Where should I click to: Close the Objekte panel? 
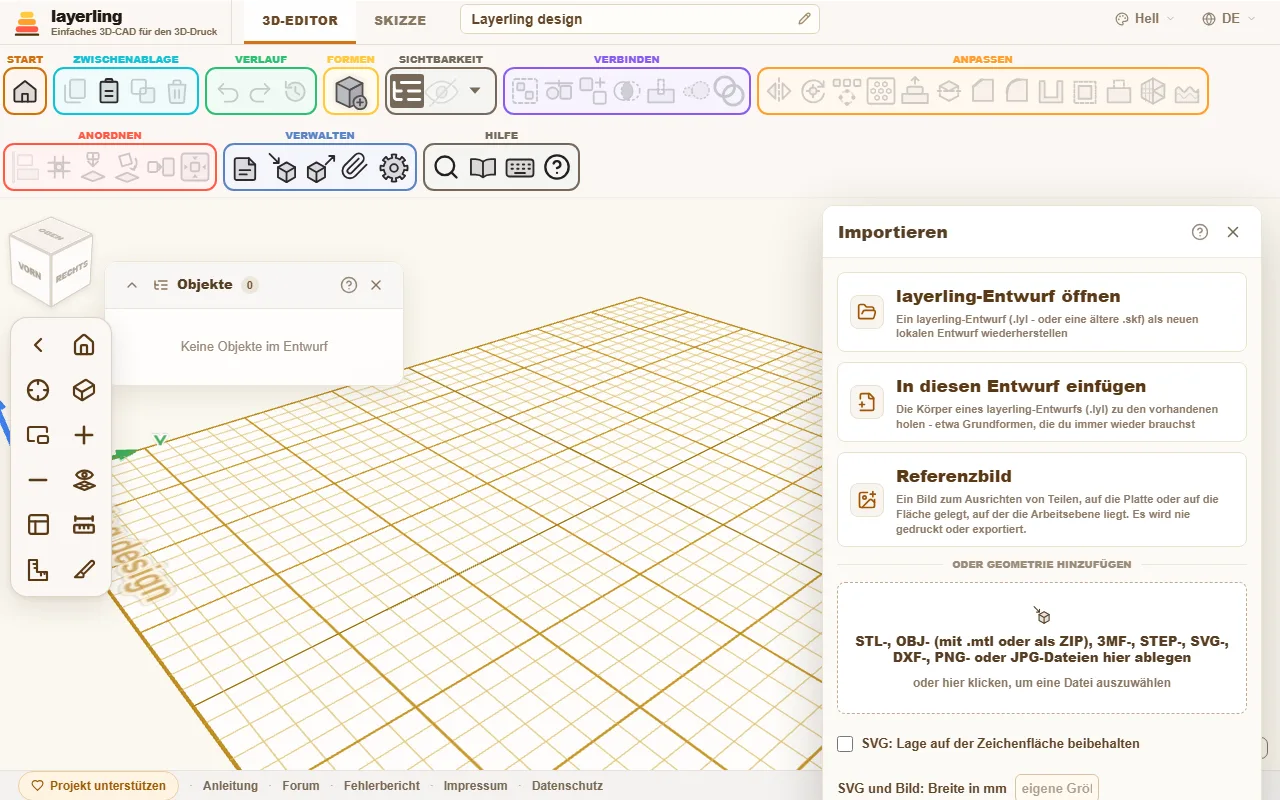[376, 285]
